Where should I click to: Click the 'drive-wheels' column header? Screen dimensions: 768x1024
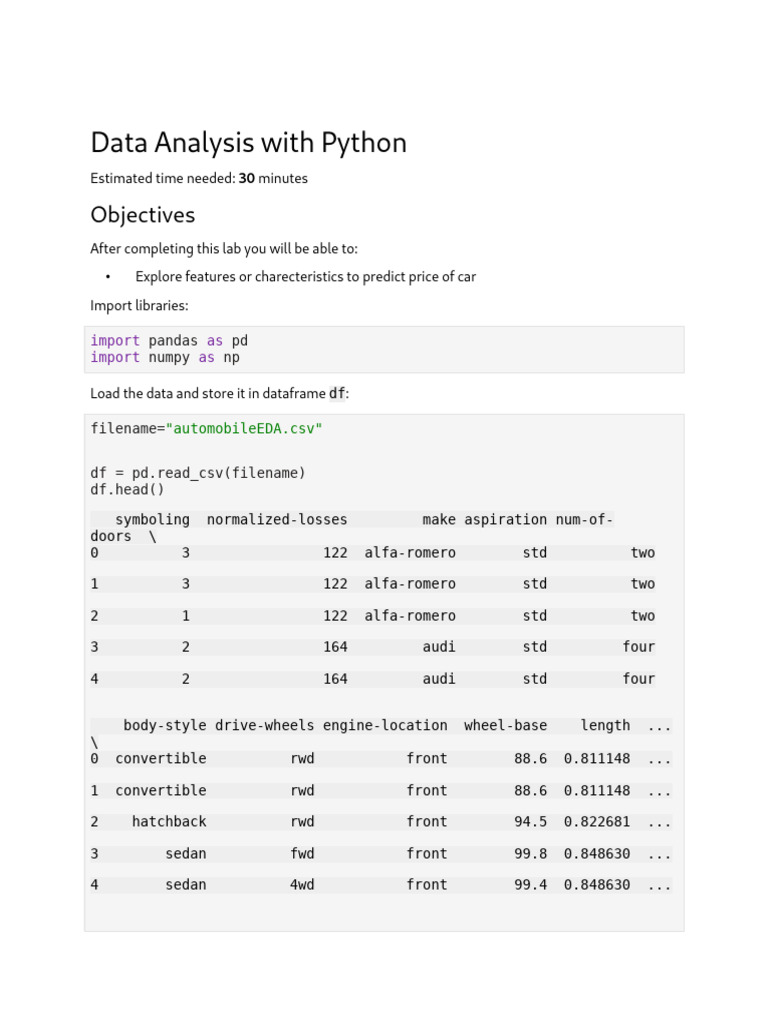[264, 725]
